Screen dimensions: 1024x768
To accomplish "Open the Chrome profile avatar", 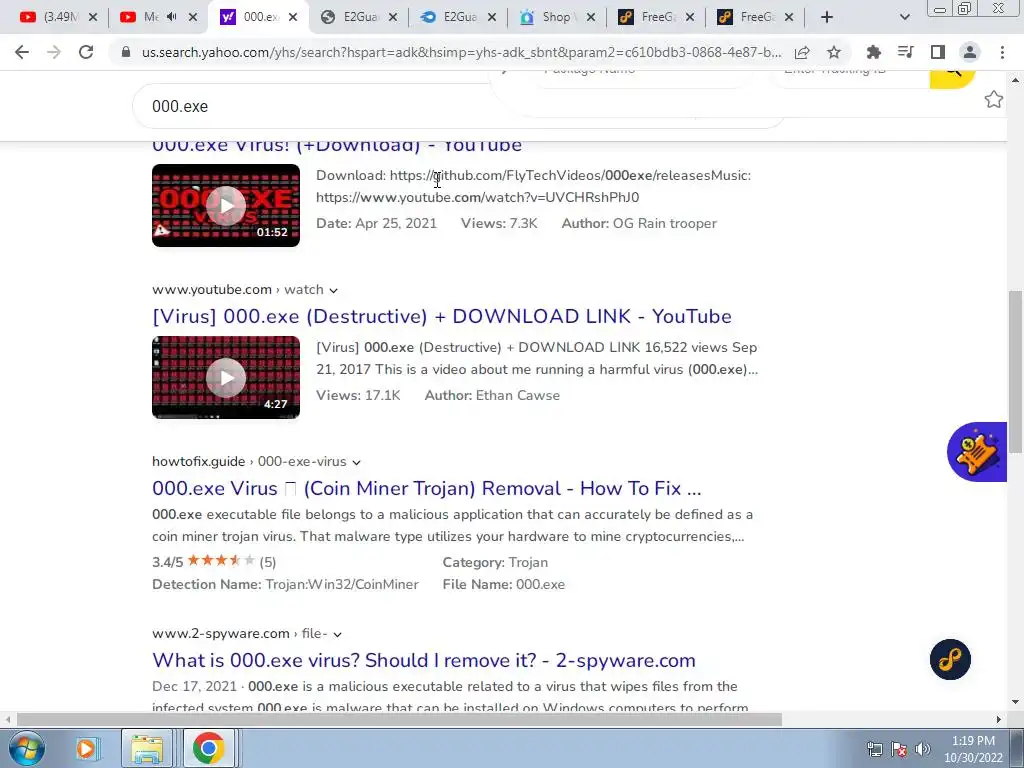I will [970, 52].
